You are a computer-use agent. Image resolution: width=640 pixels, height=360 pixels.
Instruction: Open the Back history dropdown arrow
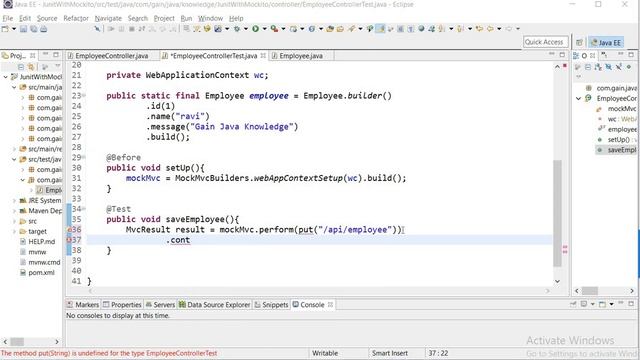499,29
